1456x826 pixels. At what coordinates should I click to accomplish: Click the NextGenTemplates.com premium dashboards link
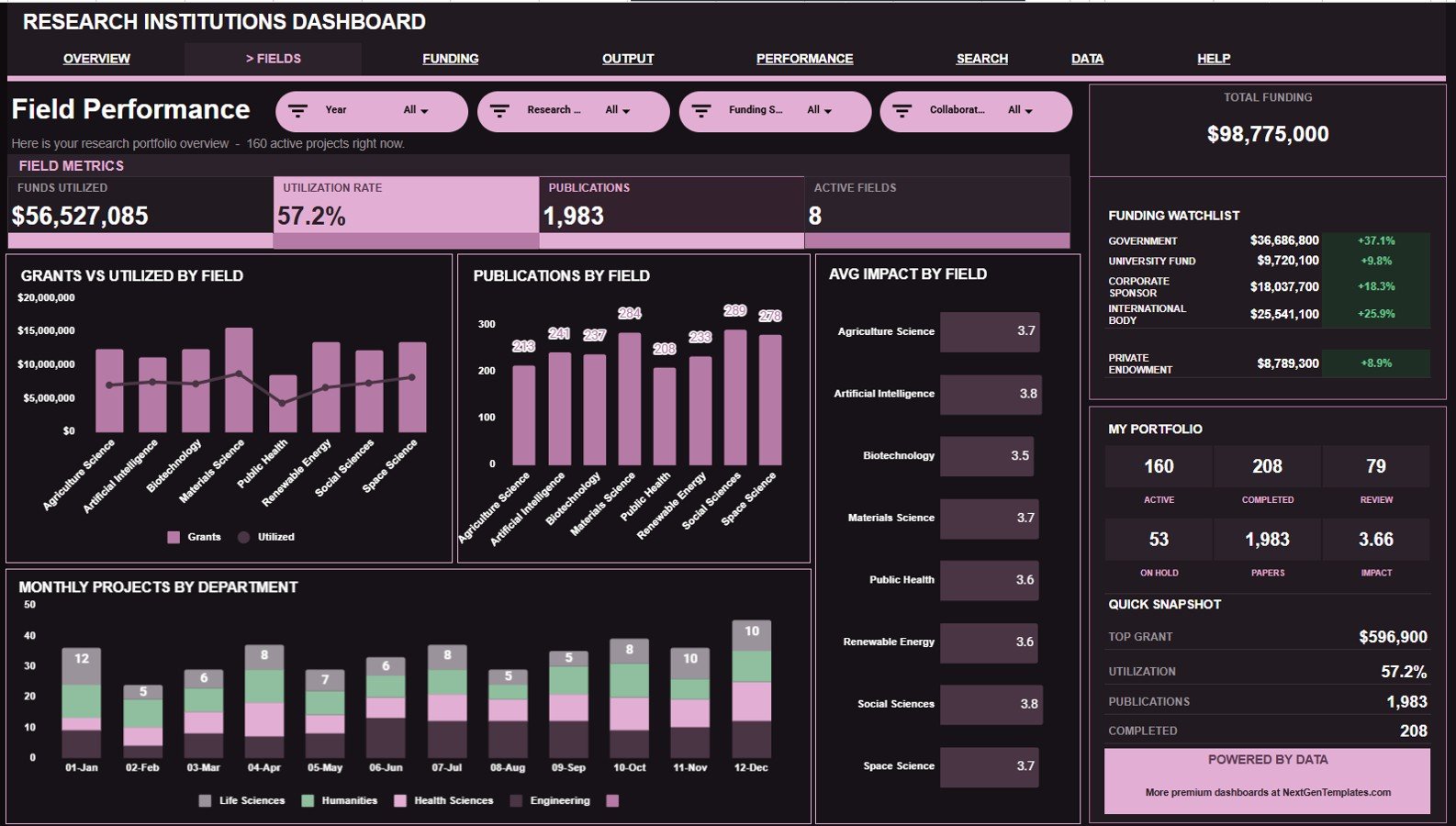pos(1268,792)
